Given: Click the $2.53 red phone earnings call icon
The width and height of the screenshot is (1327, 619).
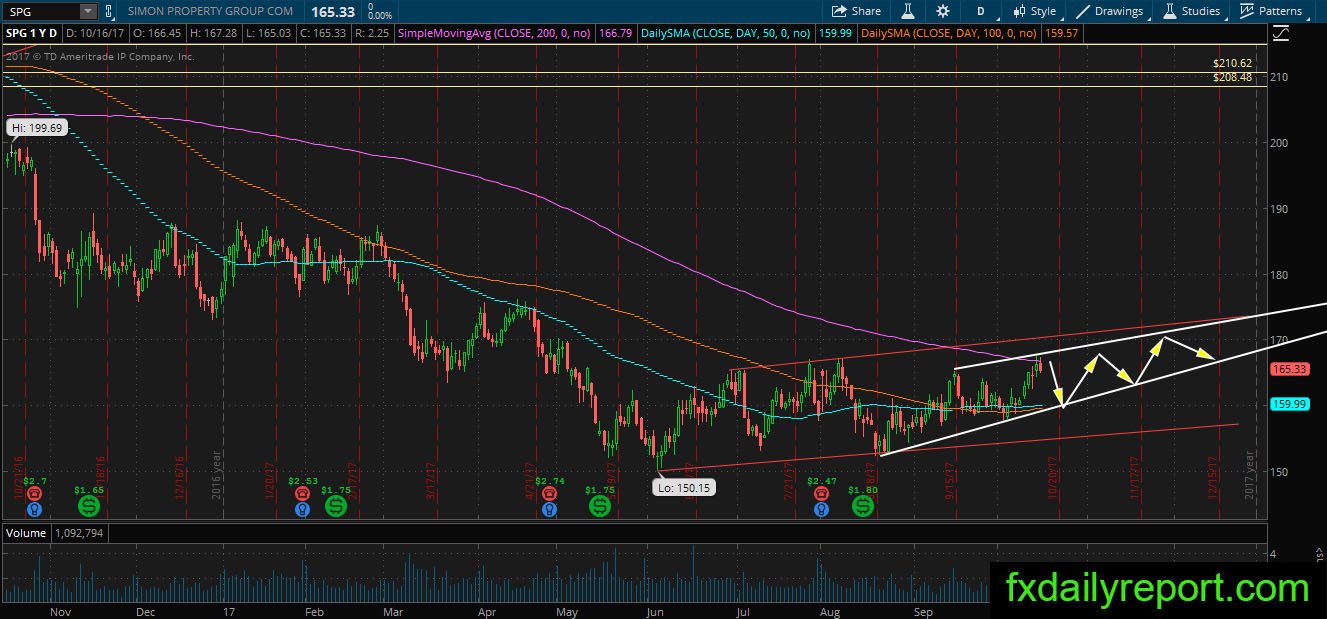Looking at the screenshot, I should pos(302,494).
